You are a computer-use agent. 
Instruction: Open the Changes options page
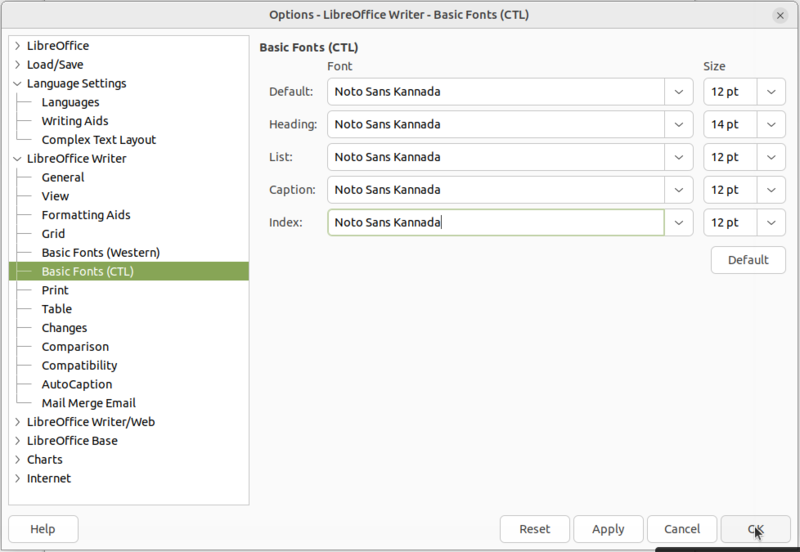coord(64,328)
